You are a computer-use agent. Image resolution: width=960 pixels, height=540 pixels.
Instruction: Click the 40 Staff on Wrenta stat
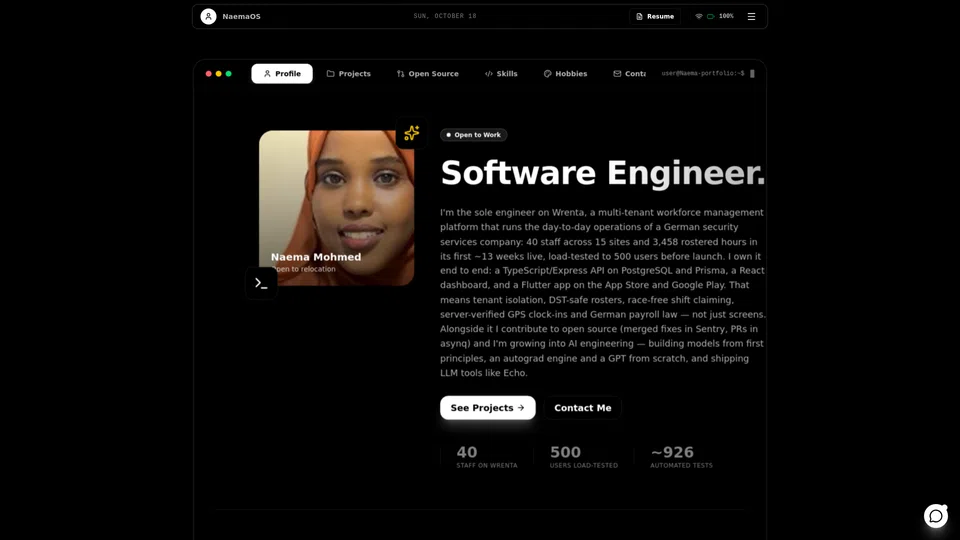(x=487, y=457)
